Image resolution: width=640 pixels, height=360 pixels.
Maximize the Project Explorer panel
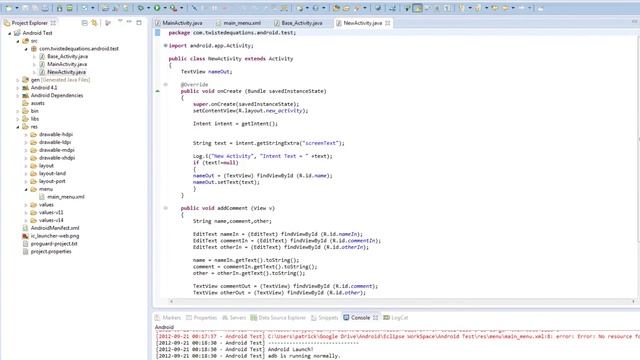tap(139, 22)
